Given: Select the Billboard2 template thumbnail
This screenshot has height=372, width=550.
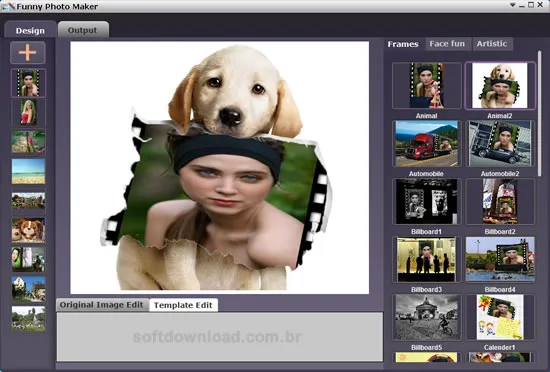Looking at the screenshot, I should [x=500, y=201].
